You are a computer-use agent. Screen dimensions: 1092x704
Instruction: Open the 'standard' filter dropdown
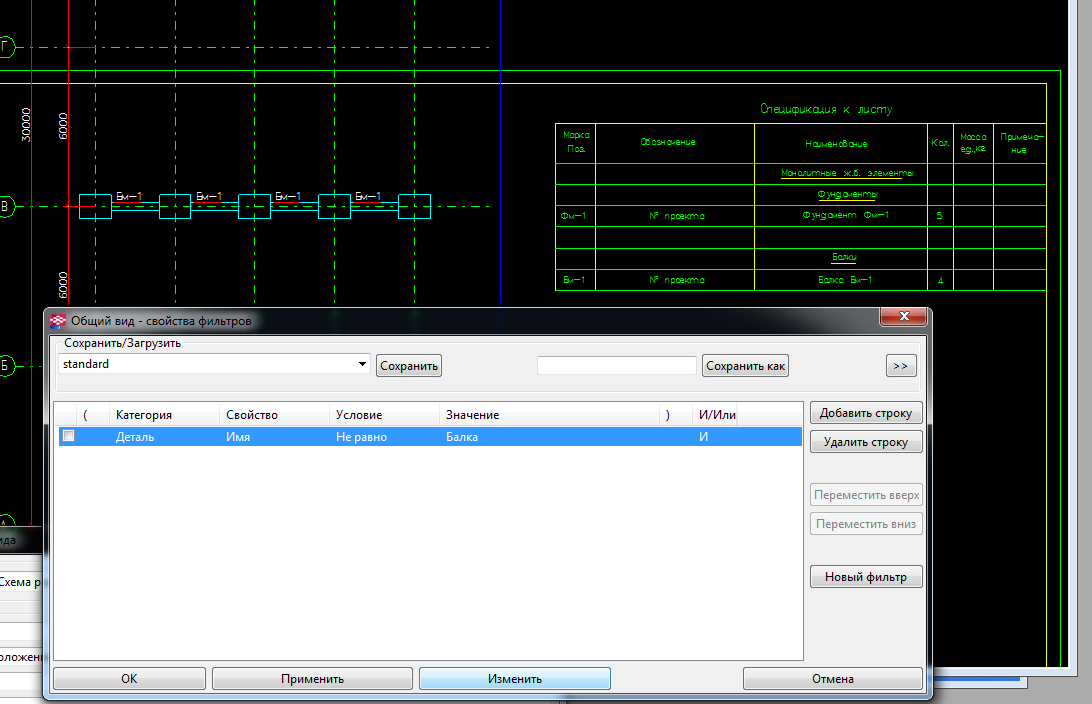pyautogui.click(x=362, y=365)
